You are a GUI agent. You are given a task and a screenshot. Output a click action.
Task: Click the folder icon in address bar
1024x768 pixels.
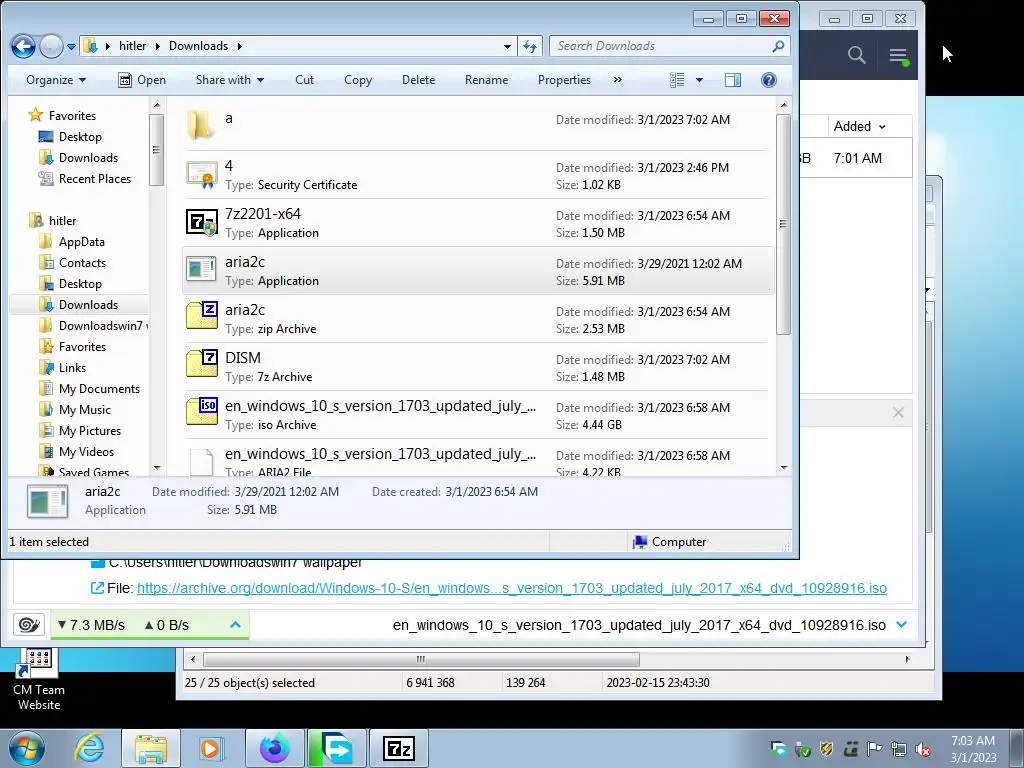pos(91,46)
